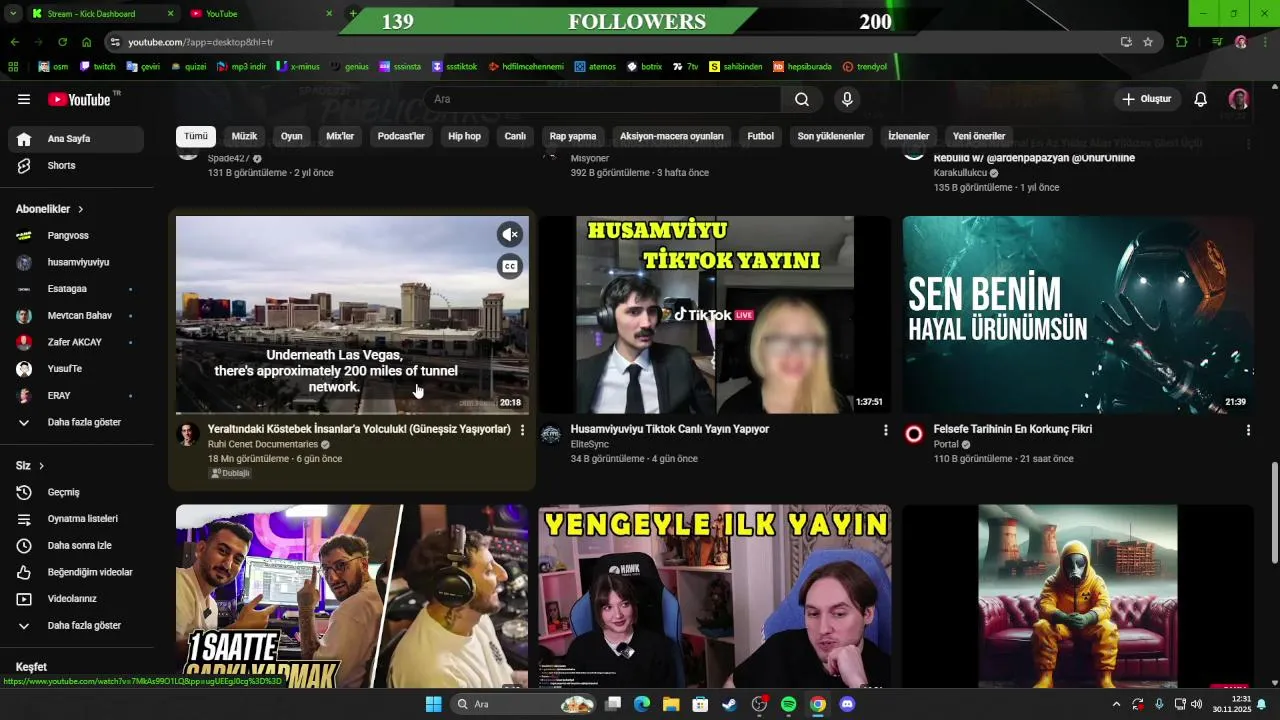
Task: Open the 1 Saatte Şarkı Yapmak thumbnail
Action: pos(352,597)
